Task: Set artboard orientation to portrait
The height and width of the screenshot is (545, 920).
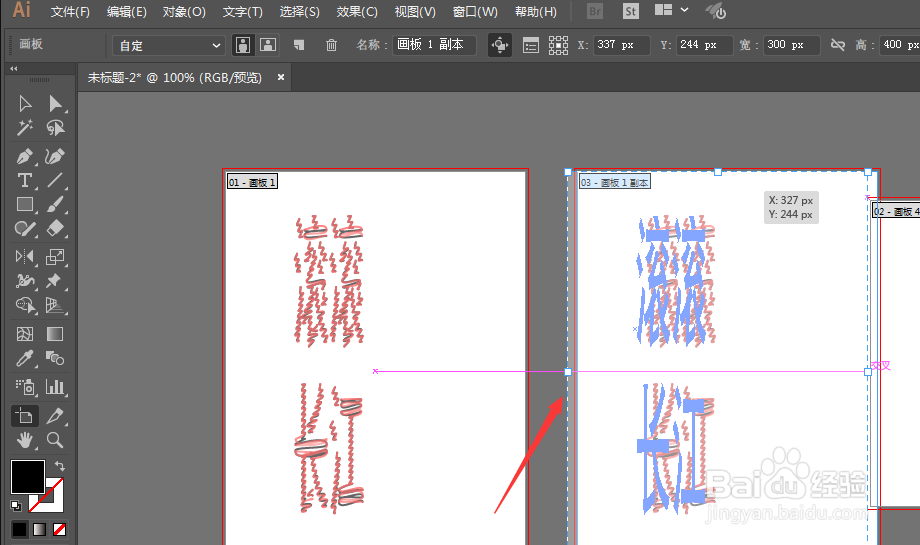Action: coord(243,45)
